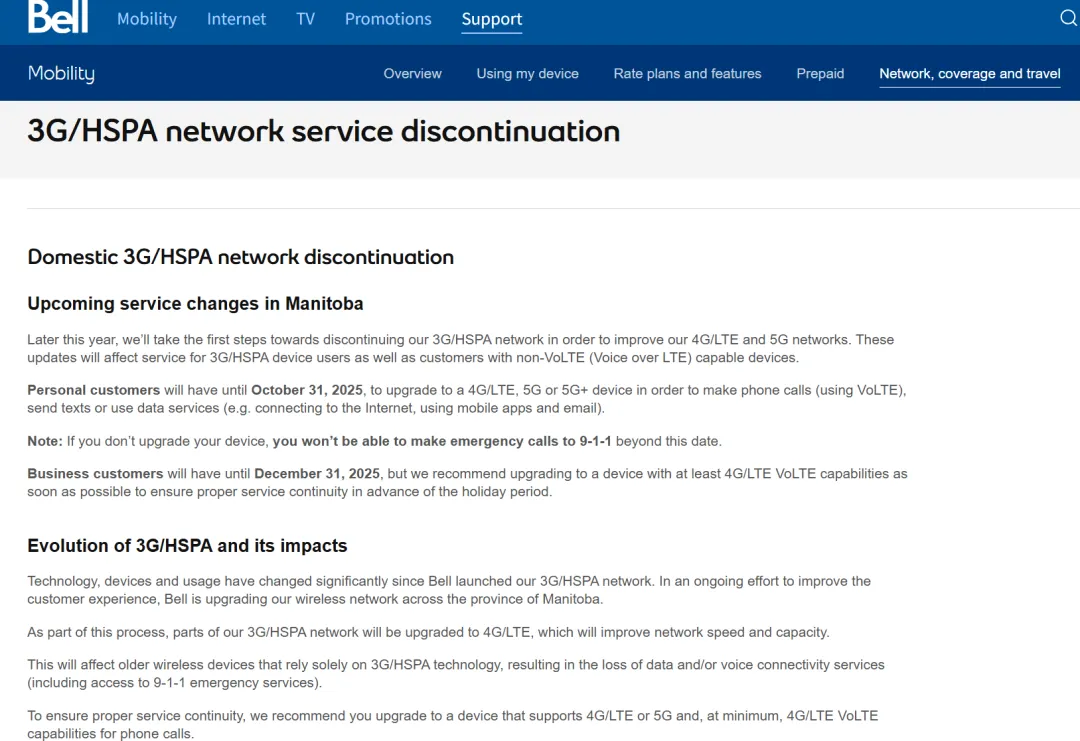Click the bold Business customers text
The width and height of the screenshot is (1080, 741).
(x=95, y=474)
